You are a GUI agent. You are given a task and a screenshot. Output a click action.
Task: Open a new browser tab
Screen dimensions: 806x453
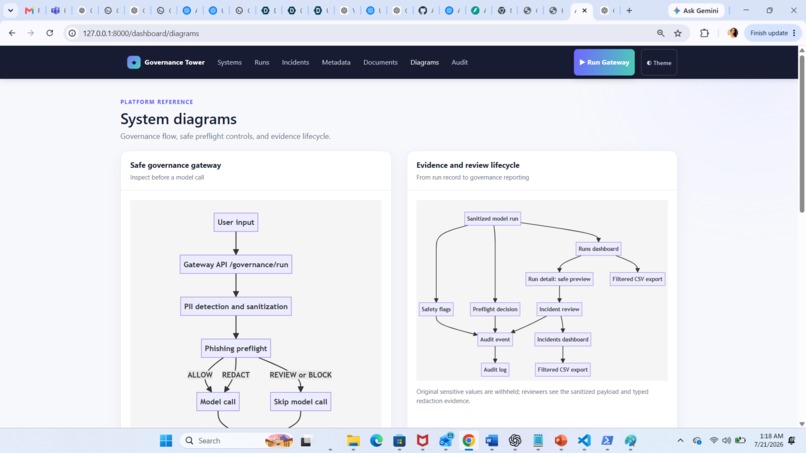[629, 10]
